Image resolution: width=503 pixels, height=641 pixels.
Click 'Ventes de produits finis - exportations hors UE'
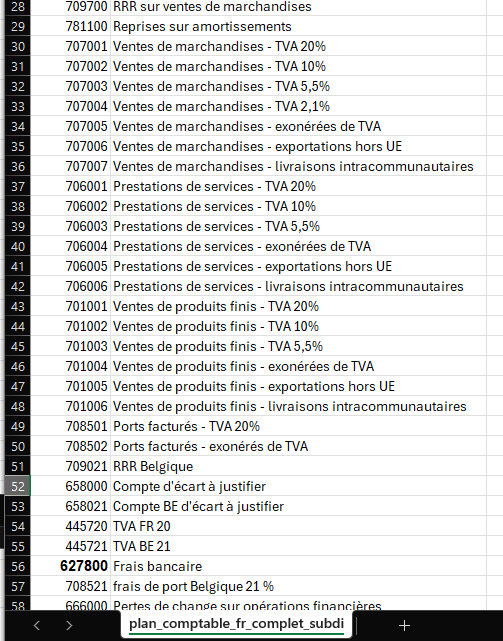pyautogui.click(x=298, y=386)
